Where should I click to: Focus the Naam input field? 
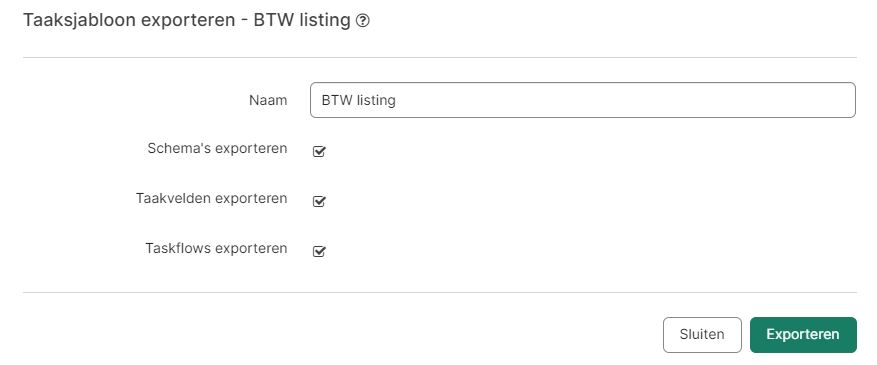(x=583, y=100)
